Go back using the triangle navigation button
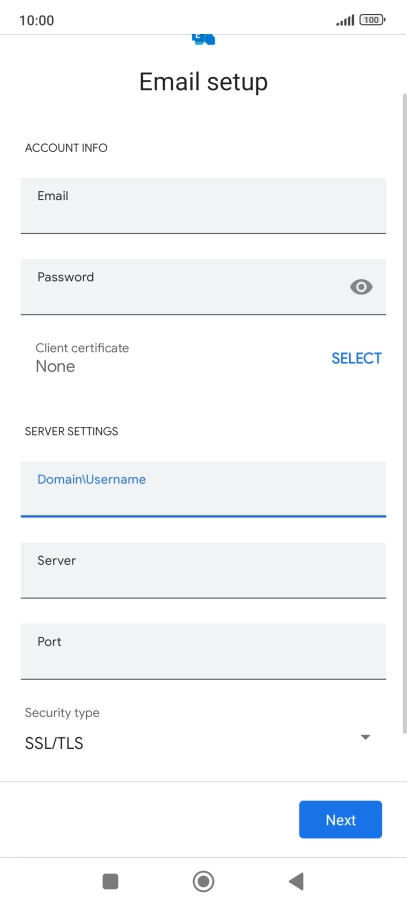The height and width of the screenshot is (906, 407). pos(296,881)
